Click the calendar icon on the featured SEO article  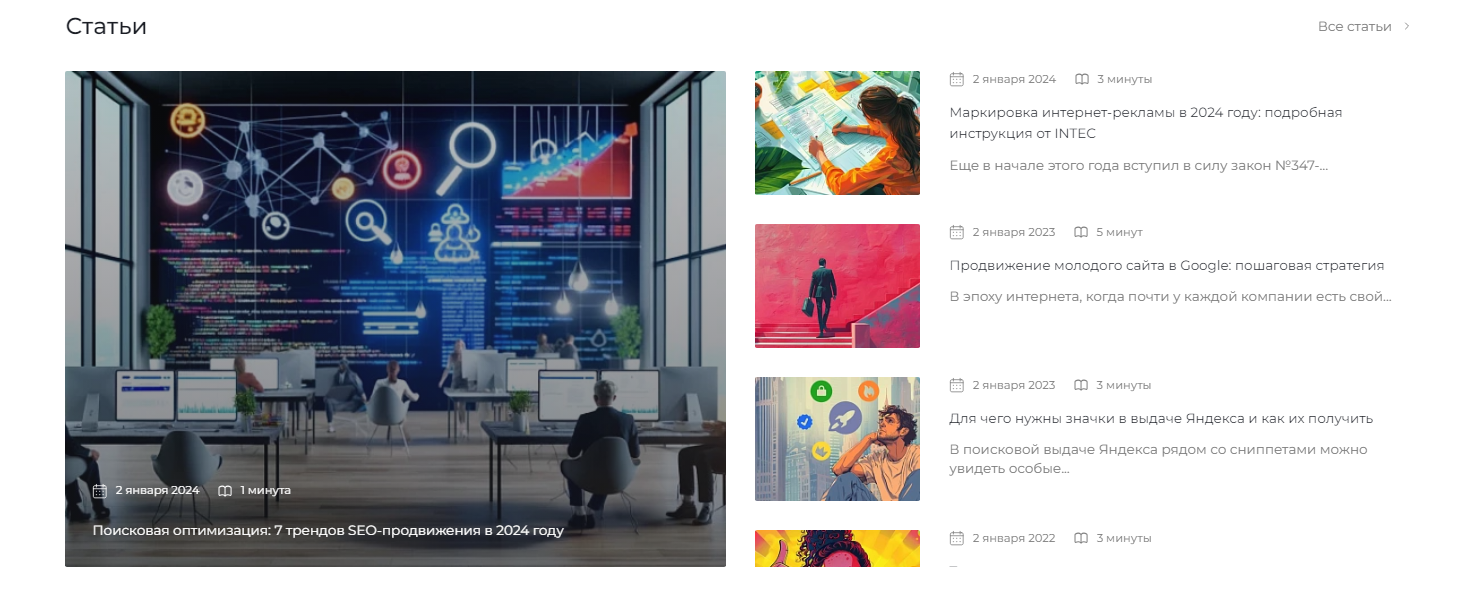(99, 490)
